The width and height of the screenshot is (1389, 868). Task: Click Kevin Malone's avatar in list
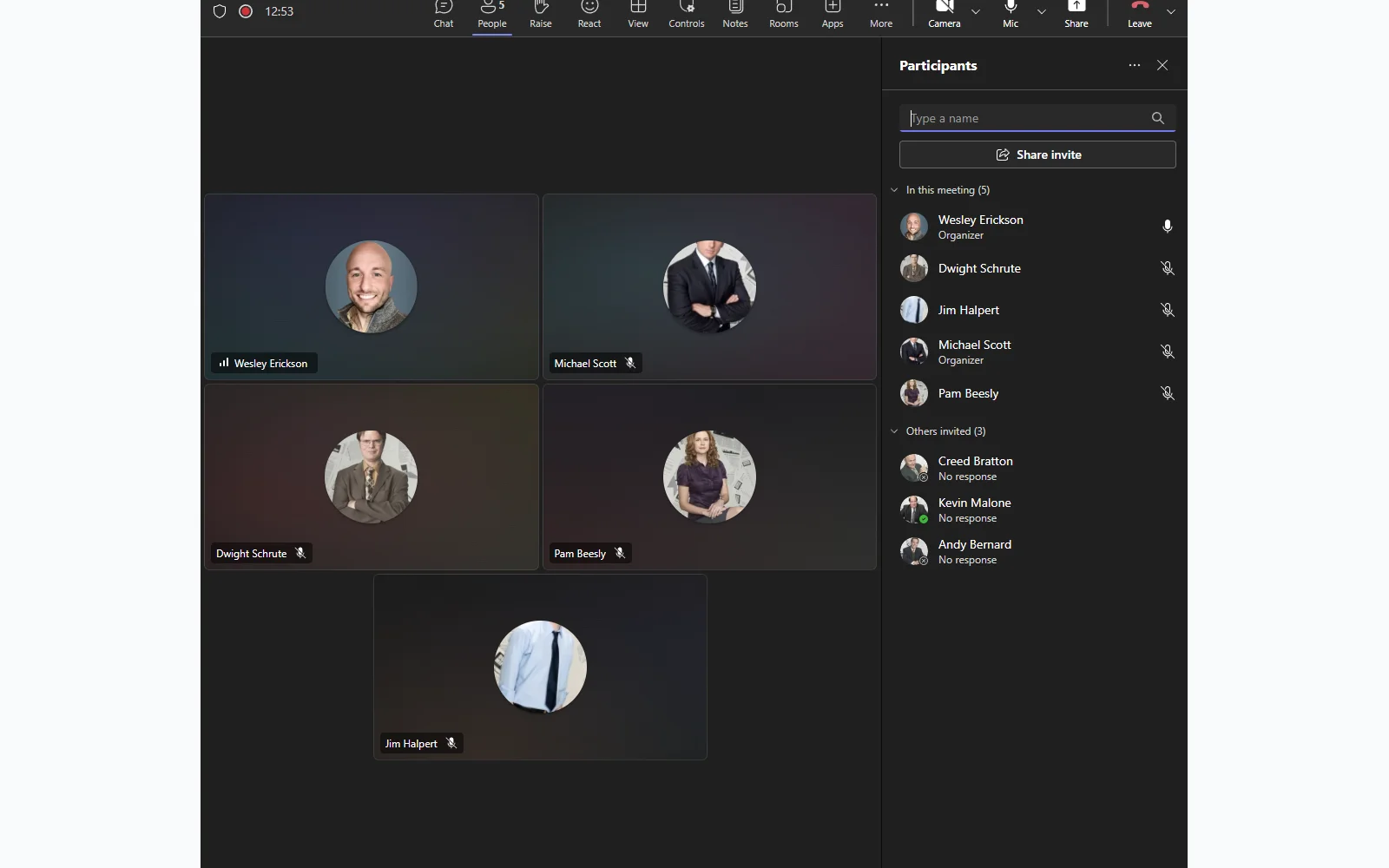pos(914,510)
